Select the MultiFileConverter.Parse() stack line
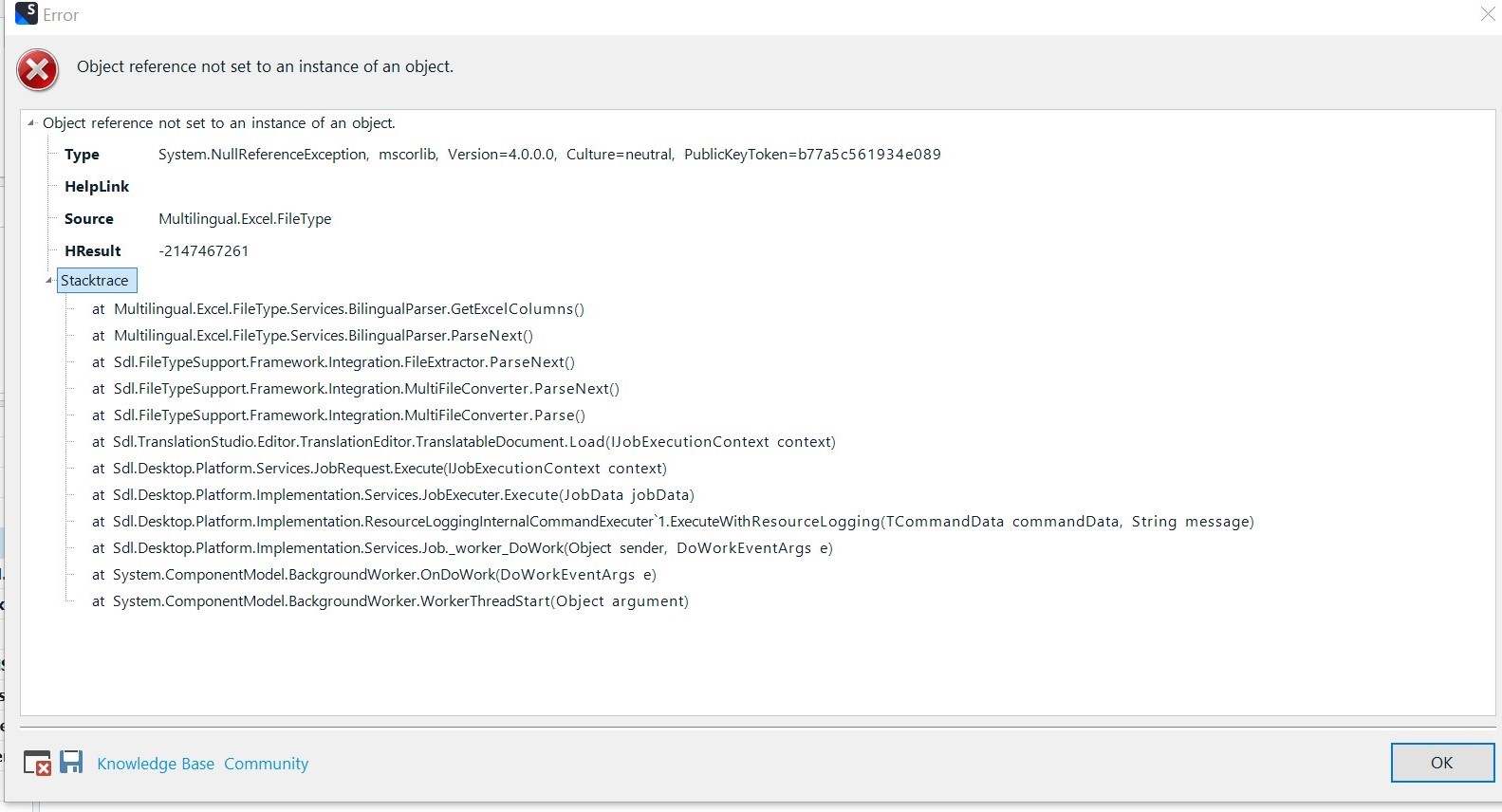Image resolution: width=1502 pixels, height=812 pixels. 339,415
